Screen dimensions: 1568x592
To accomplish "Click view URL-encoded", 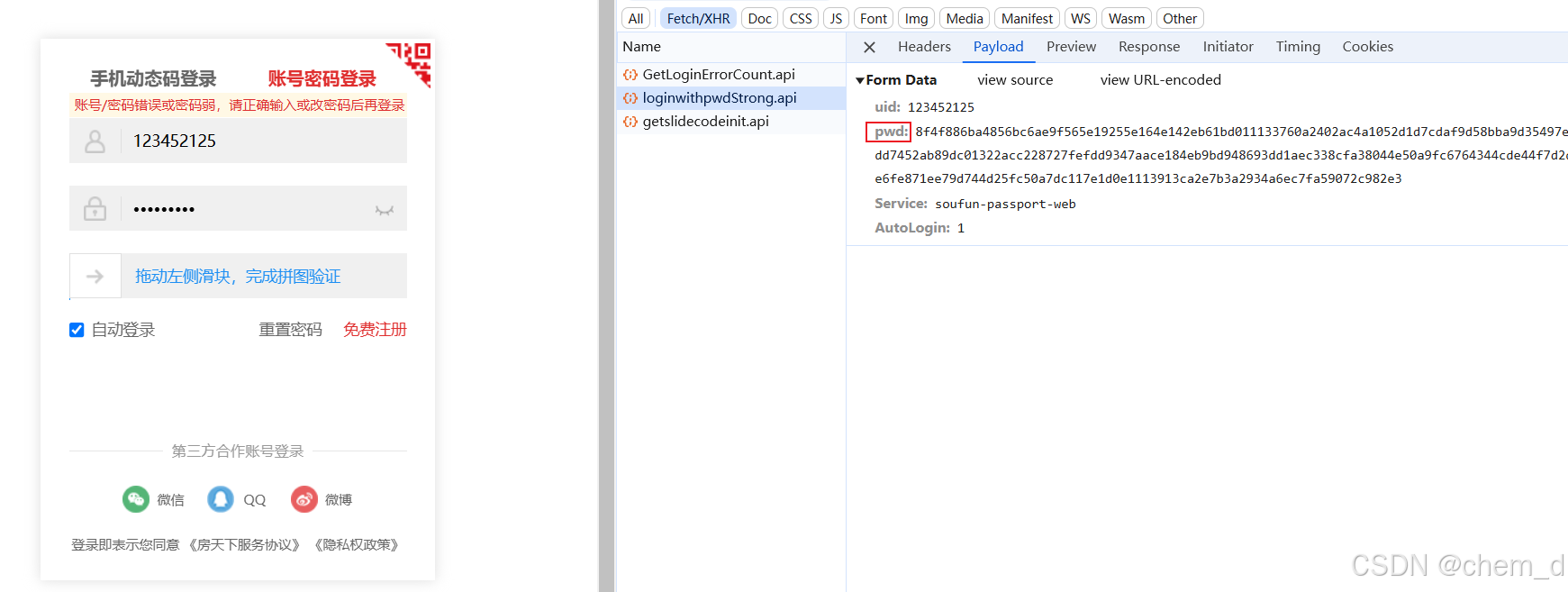I will click(1160, 80).
